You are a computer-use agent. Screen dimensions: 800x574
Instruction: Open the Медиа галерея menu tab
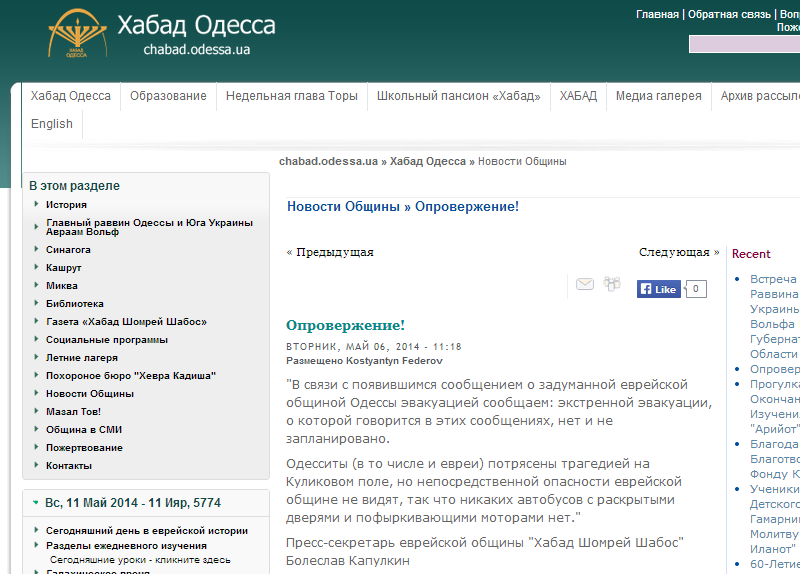658,96
